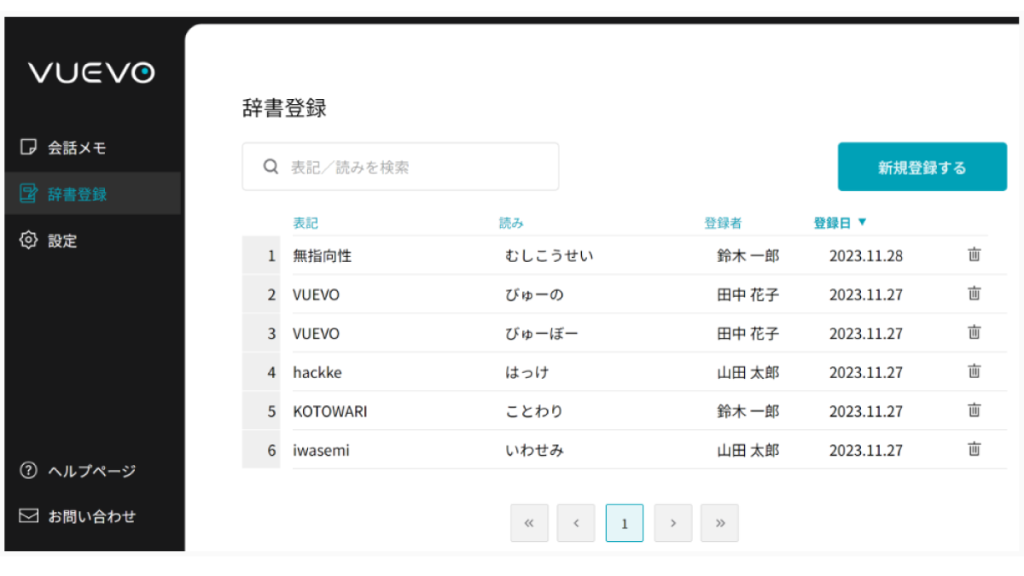The image size is (1024, 576).
Task: Open 会話メモ in the sidebar
Action: (x=76, y=148)
